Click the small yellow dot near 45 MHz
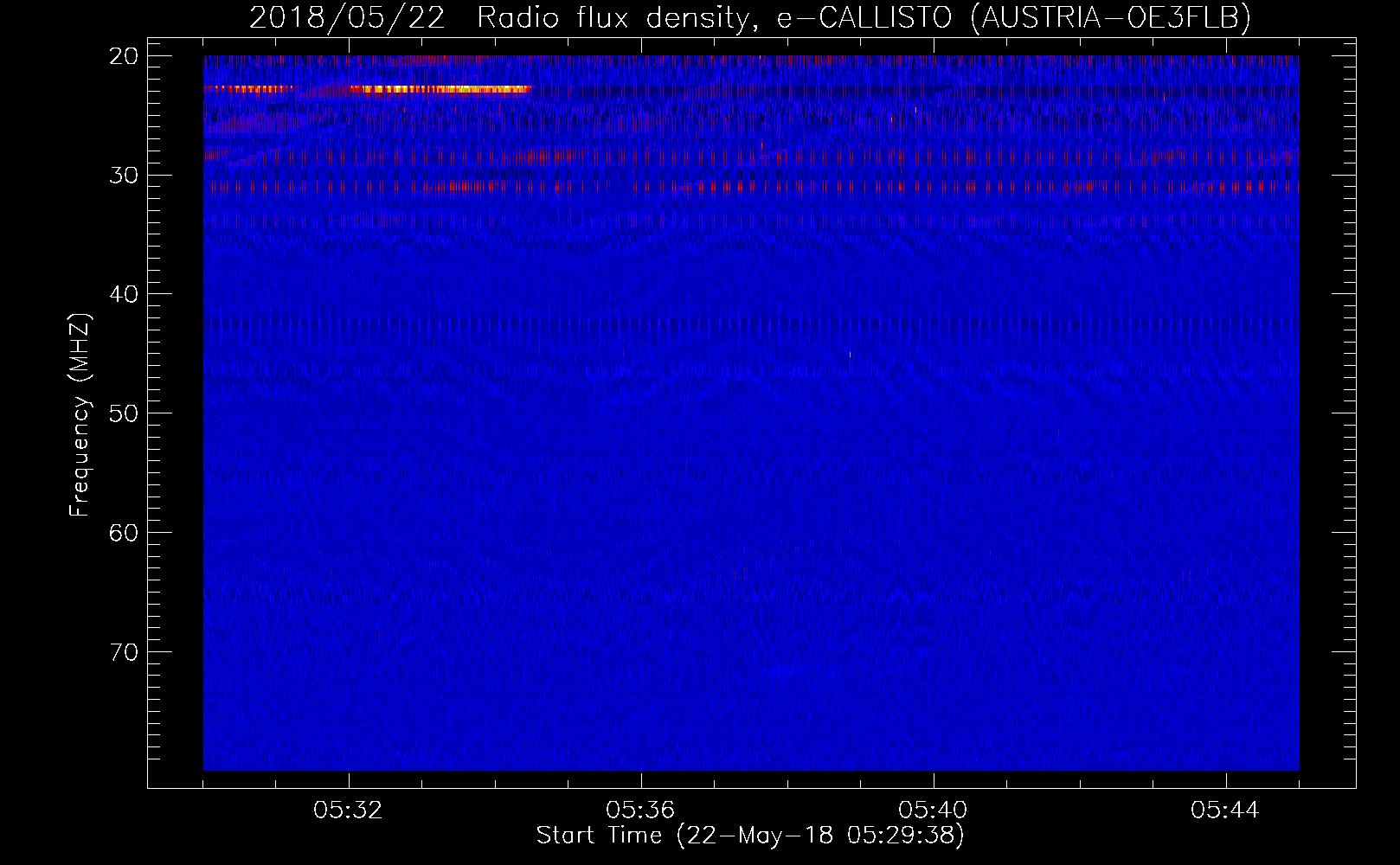 (x=850, y=355)
